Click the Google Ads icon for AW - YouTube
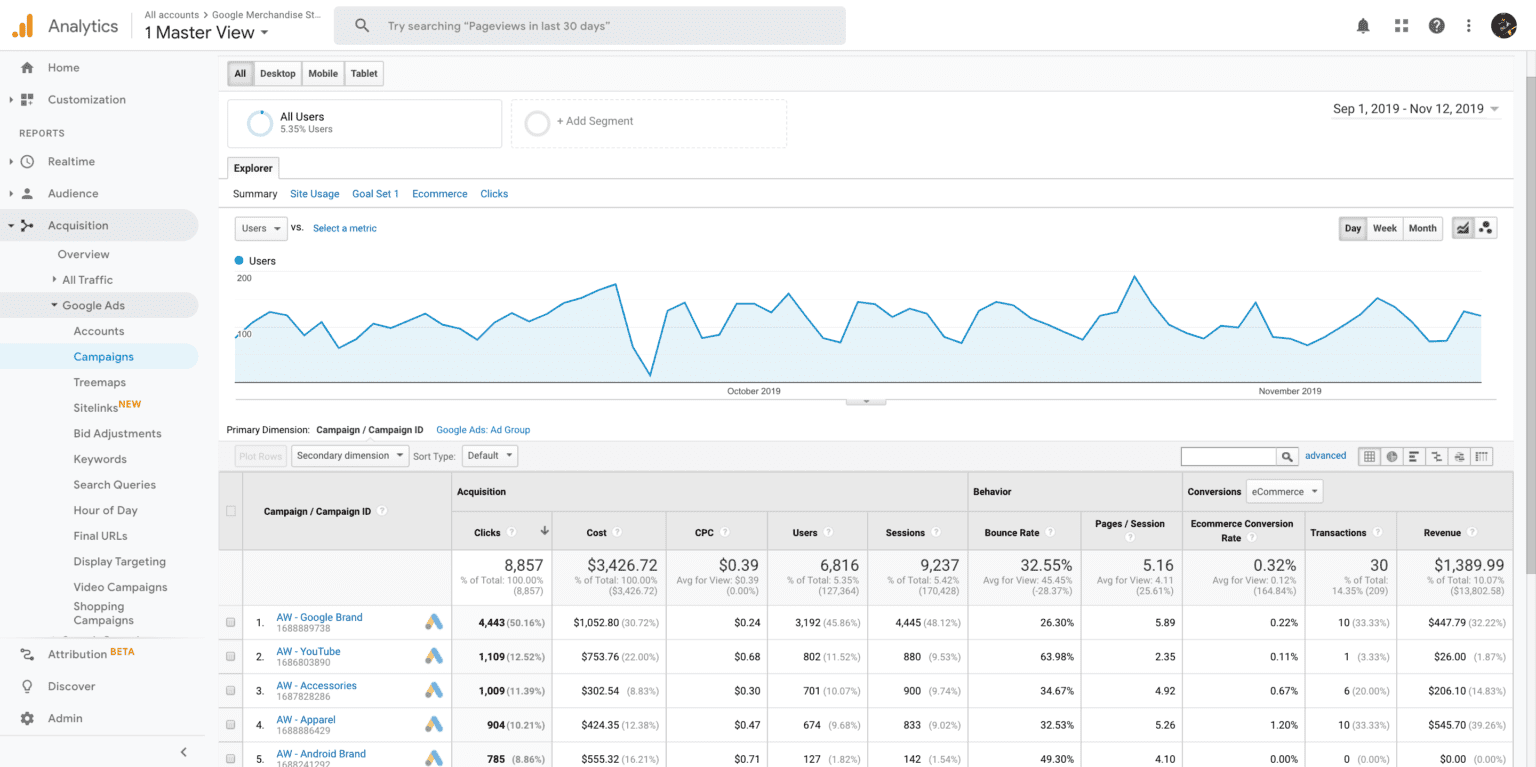1536x767 pixels. [433, 656]
